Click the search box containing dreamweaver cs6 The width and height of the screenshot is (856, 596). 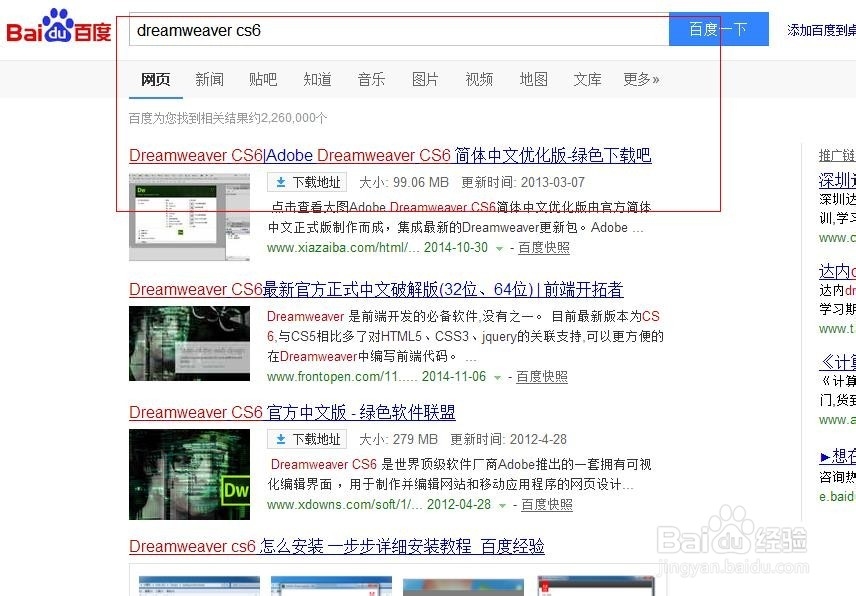click(399, 30)
